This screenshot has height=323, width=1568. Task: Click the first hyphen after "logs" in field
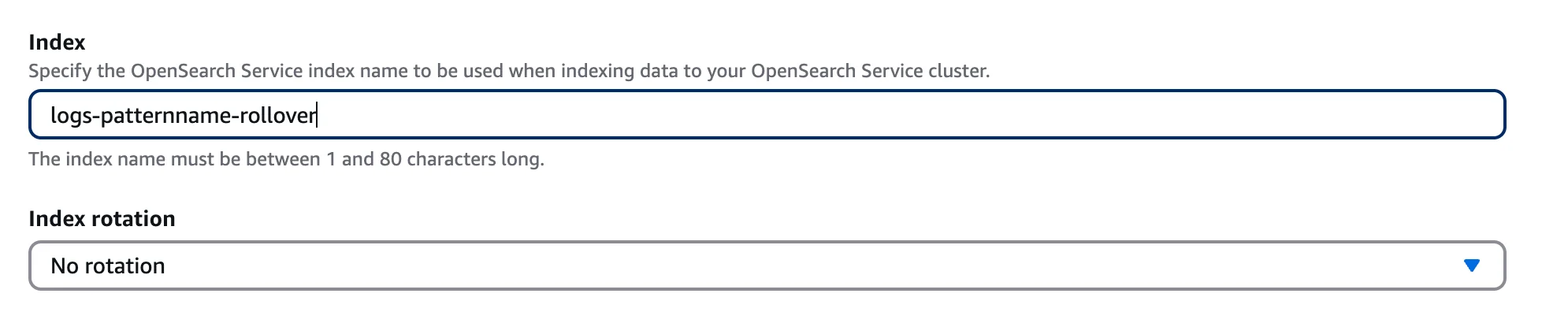[x=96, y=117]
